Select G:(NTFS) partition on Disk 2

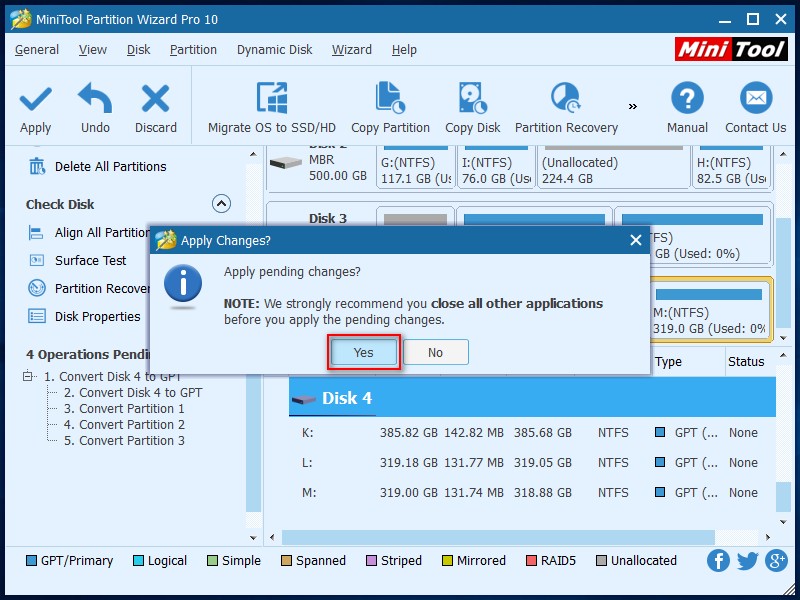[415, 167]
